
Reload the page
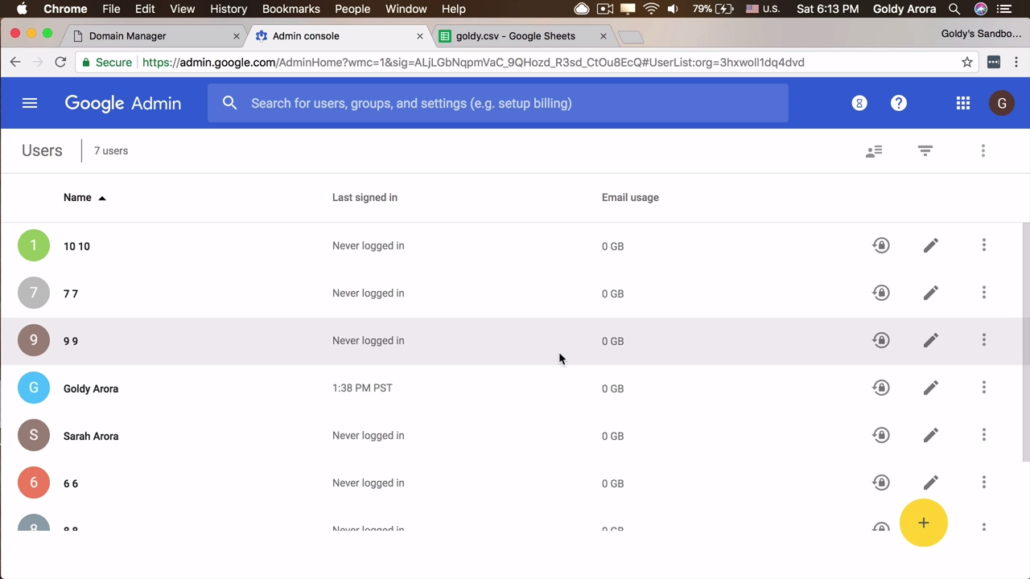pyautogui.click(x=60, y=62)
